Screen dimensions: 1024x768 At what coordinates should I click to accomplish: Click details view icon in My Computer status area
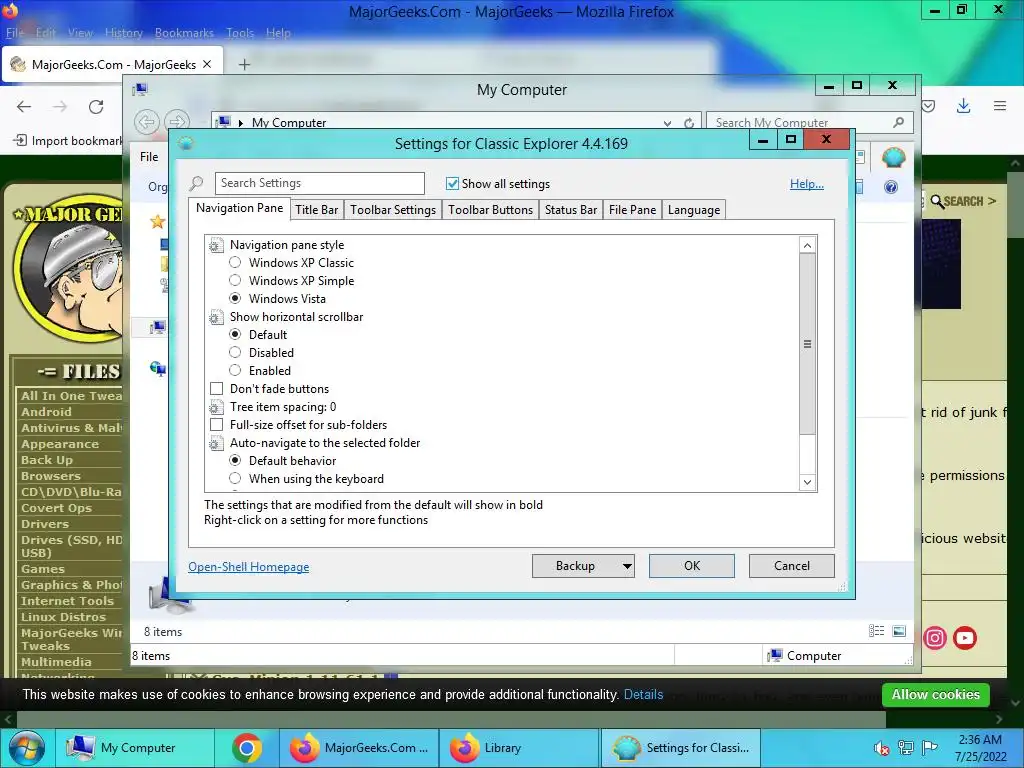coord(876,631)
